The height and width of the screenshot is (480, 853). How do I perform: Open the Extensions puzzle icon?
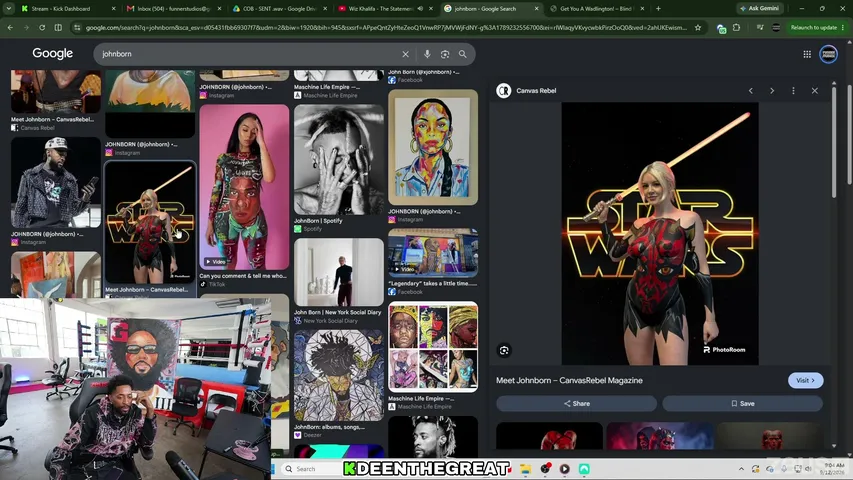tap(737, 27)
